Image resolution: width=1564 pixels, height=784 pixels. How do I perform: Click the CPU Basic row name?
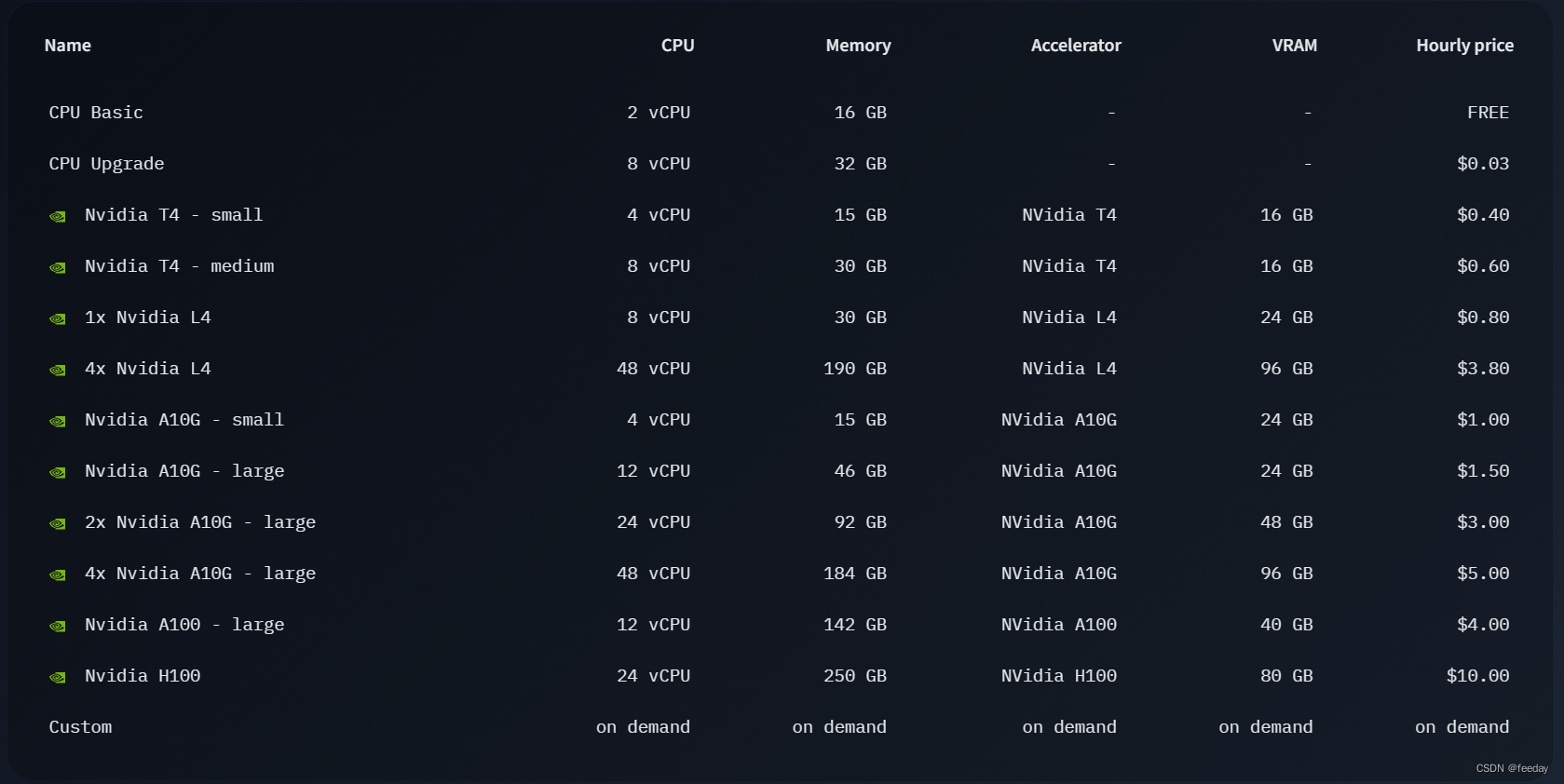(x=96, y=113)
